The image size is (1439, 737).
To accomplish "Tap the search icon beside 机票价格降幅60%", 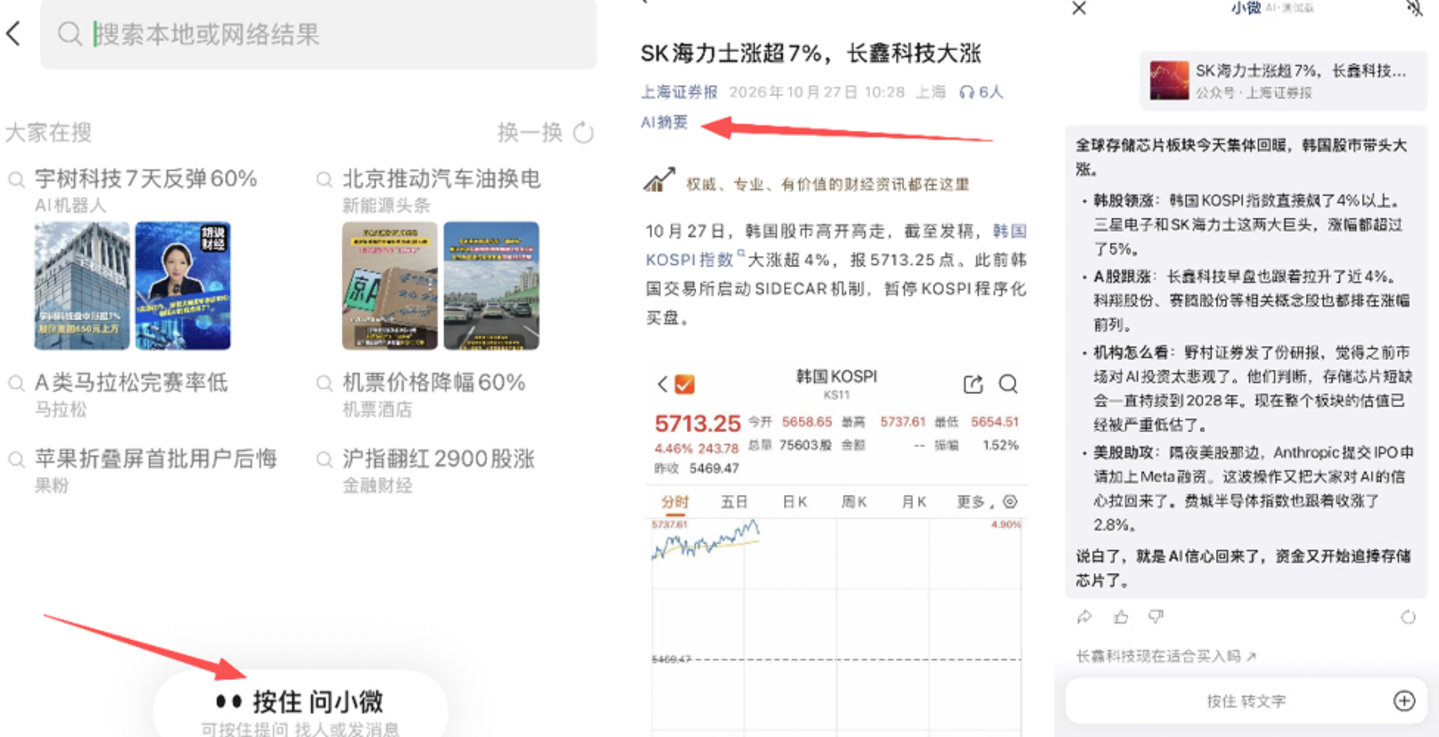I will 324,383.
